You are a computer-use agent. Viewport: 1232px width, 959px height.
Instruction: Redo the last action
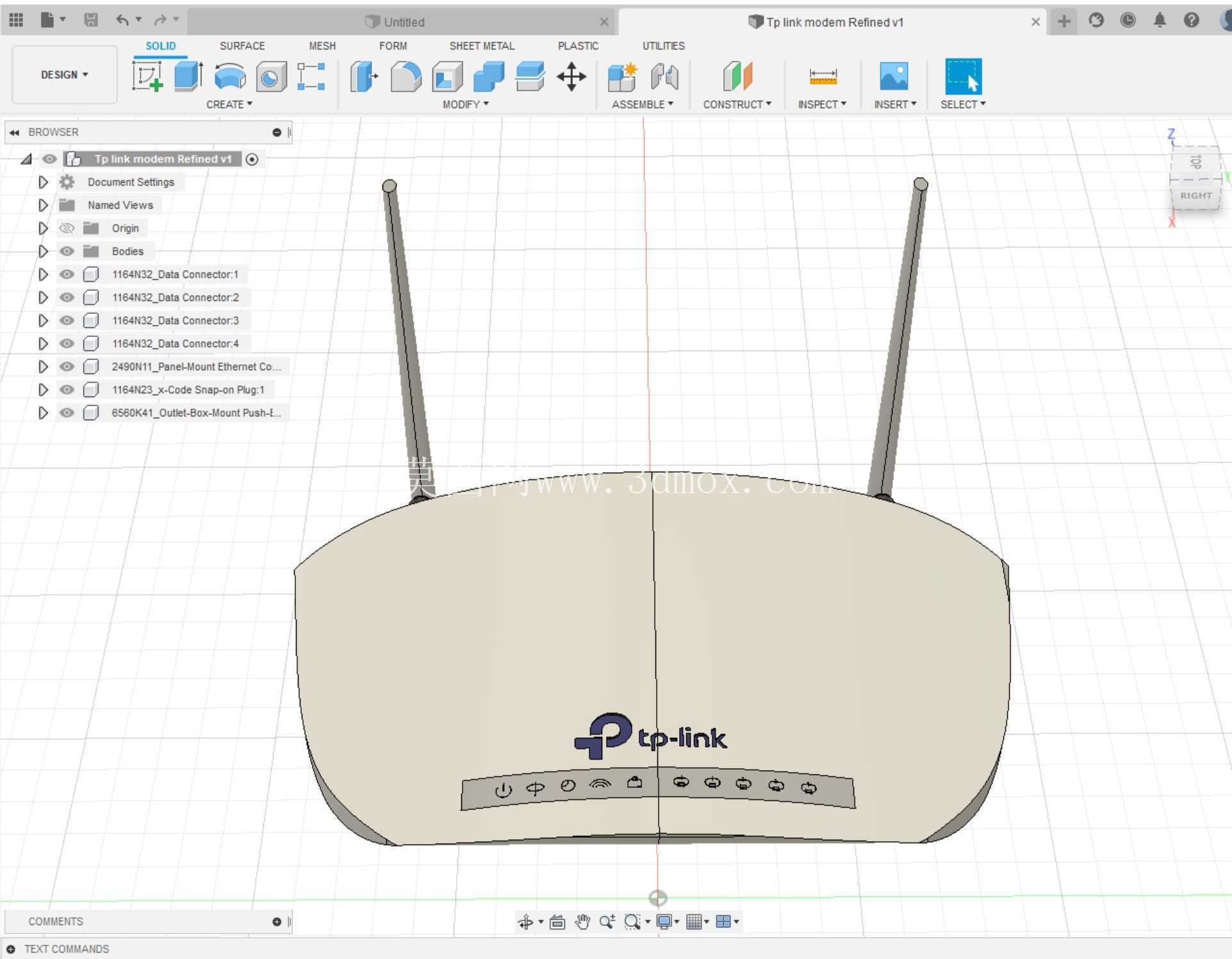(161, 20)
